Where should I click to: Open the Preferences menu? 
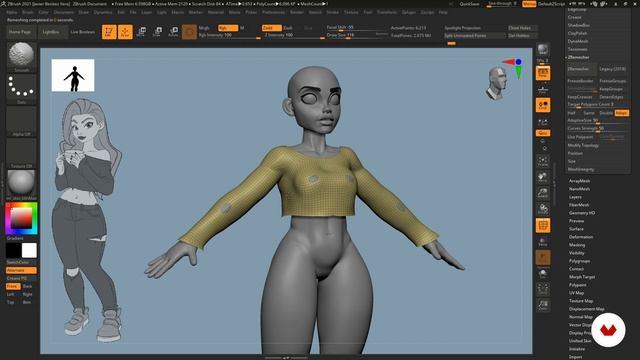273,12
